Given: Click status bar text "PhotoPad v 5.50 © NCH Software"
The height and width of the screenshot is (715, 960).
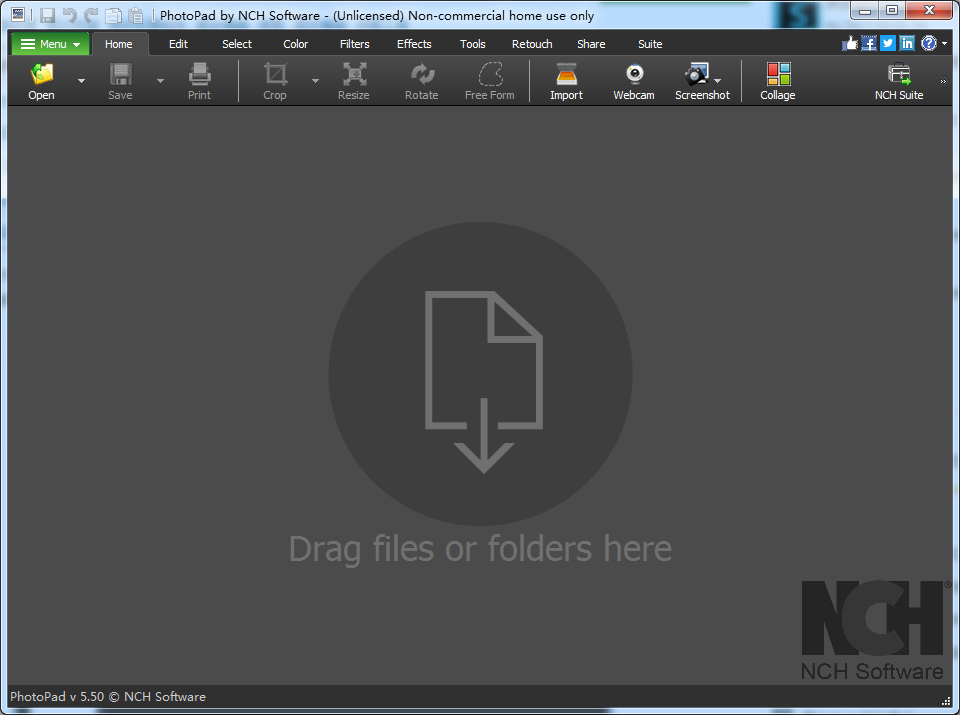Looking at the screenshot, I should (108, 697).
